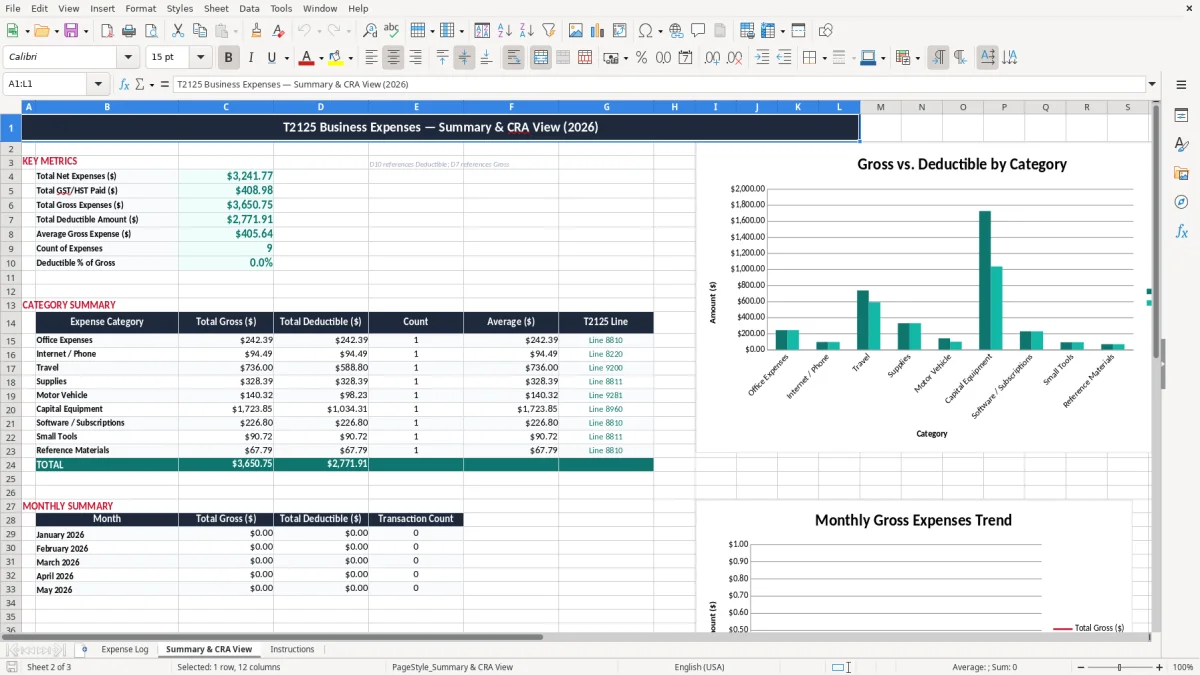Toggle Center Vertically alignment
The height and width of the screenshot is (675, 1200).
tap(465, 58)
